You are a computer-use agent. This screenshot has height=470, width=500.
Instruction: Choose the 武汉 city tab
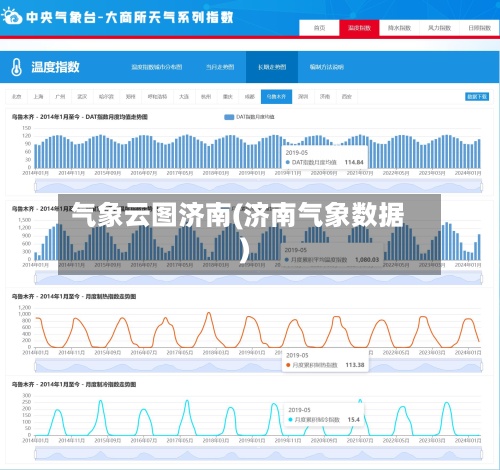click(82, 97)
